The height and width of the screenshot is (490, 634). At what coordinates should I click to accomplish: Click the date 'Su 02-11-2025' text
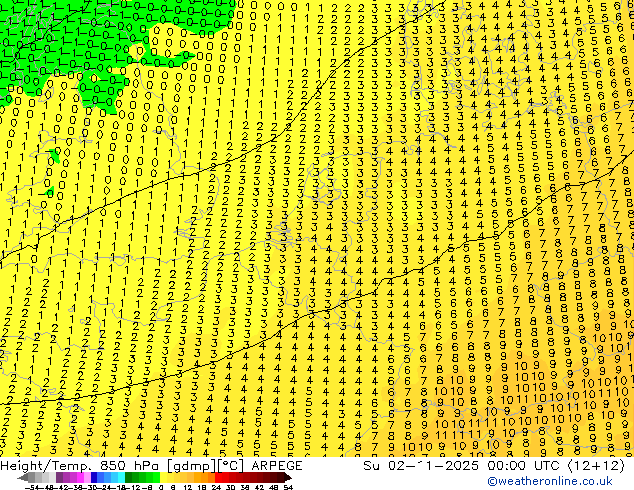[x=421, y=466]
